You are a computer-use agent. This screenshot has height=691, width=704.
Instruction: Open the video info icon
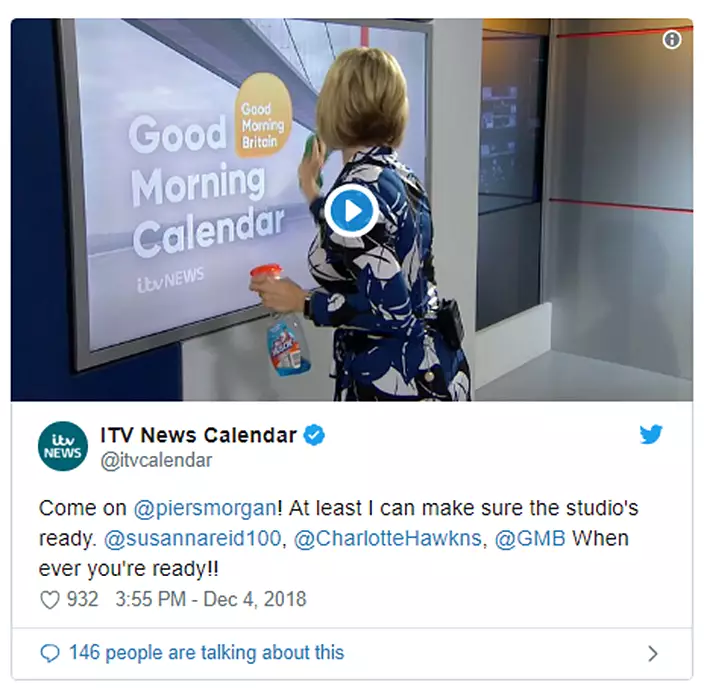(671, 40)
